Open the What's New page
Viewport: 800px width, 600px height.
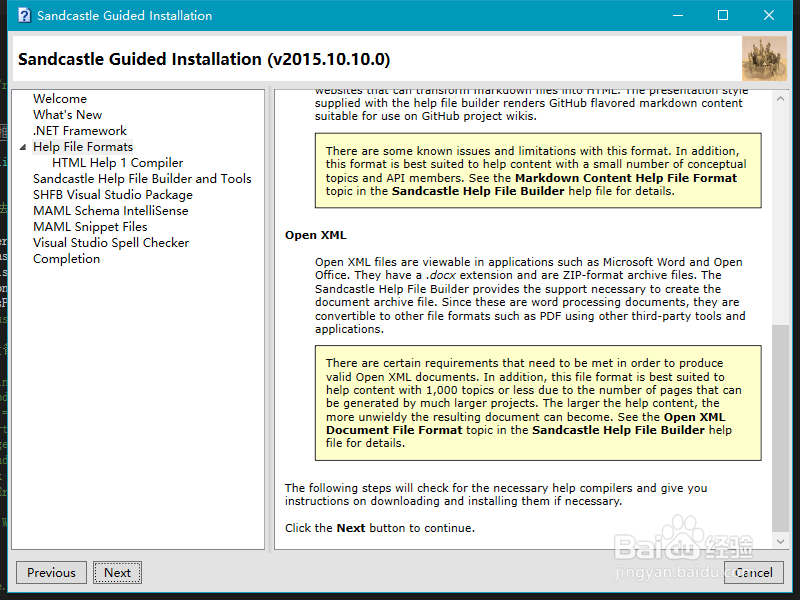pyautogui.click(x=67, y=115)
